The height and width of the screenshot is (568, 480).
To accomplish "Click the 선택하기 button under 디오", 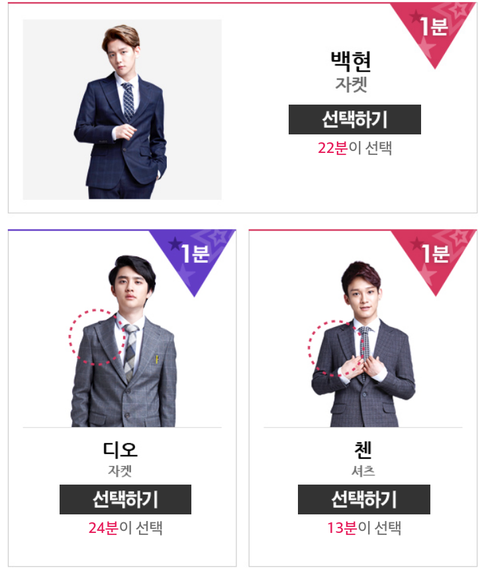I will point(125,499).
